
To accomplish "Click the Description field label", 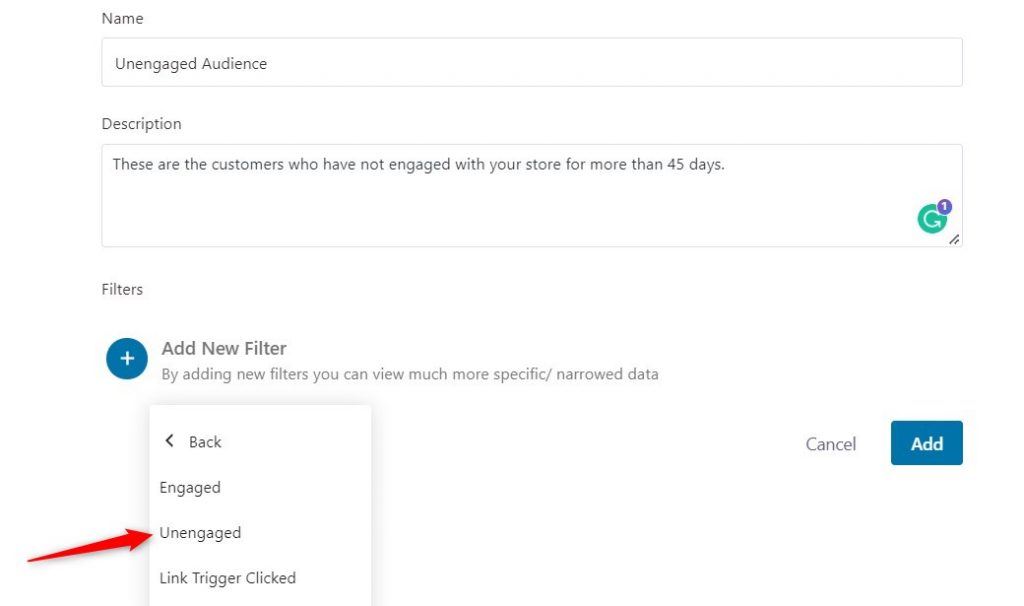I will [x=141, y=123].
